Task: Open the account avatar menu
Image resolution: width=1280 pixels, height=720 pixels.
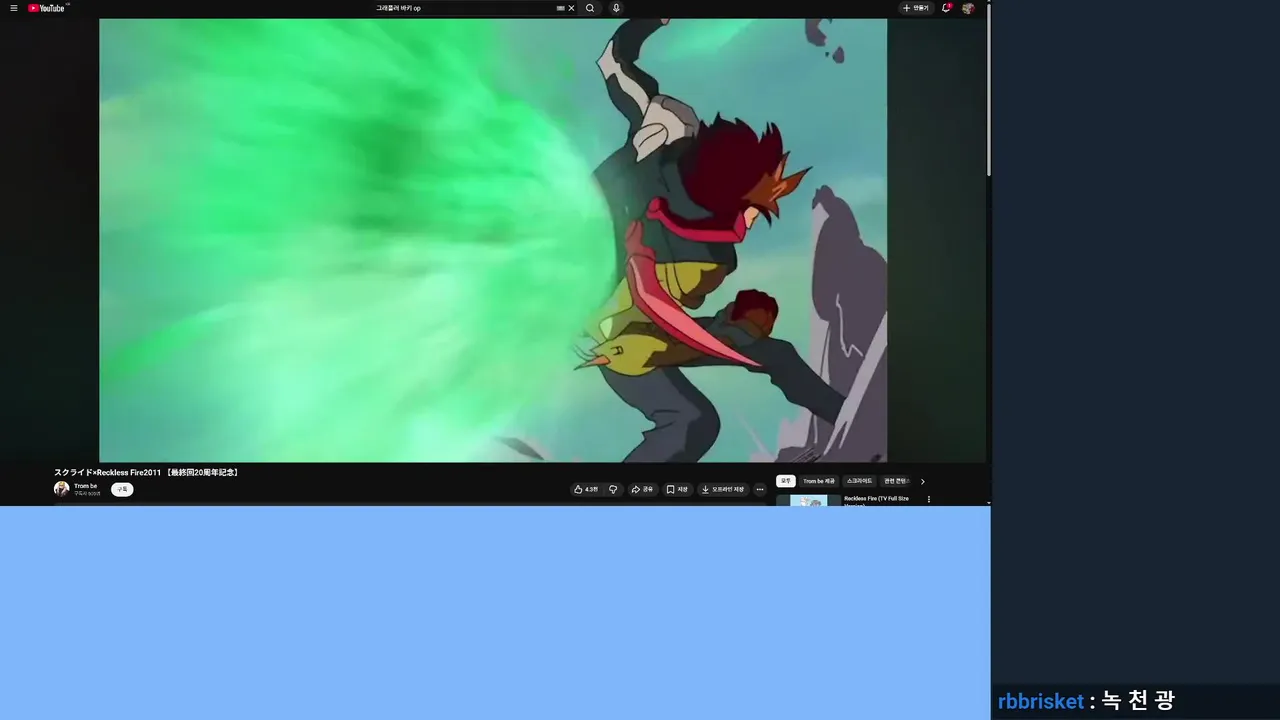Action: (968, 8)
